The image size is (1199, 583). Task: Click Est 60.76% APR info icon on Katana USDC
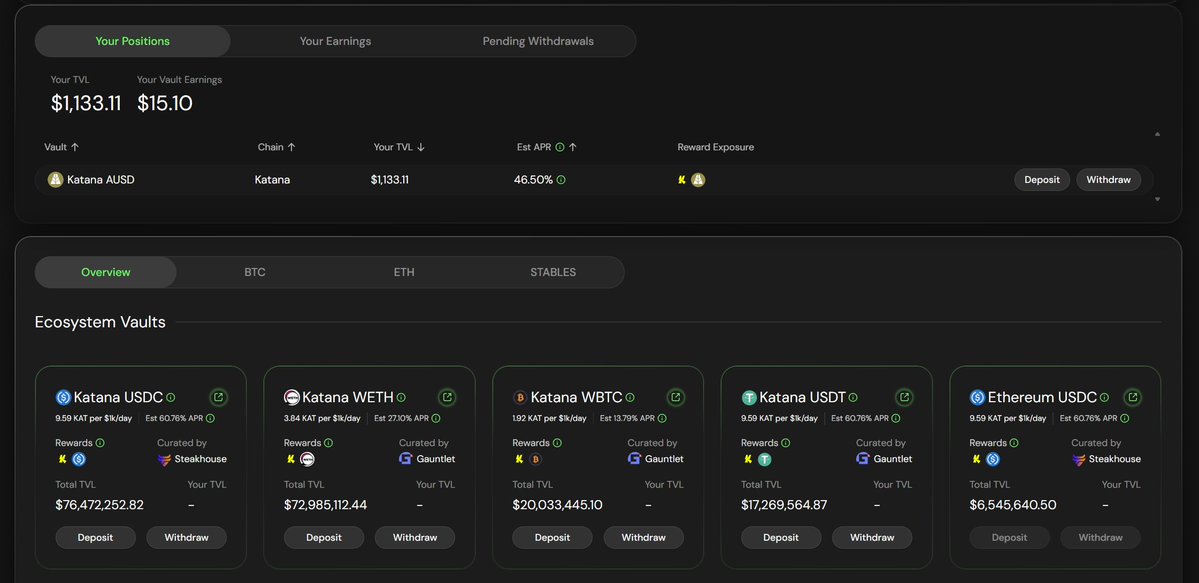click(x=210, y=419)
